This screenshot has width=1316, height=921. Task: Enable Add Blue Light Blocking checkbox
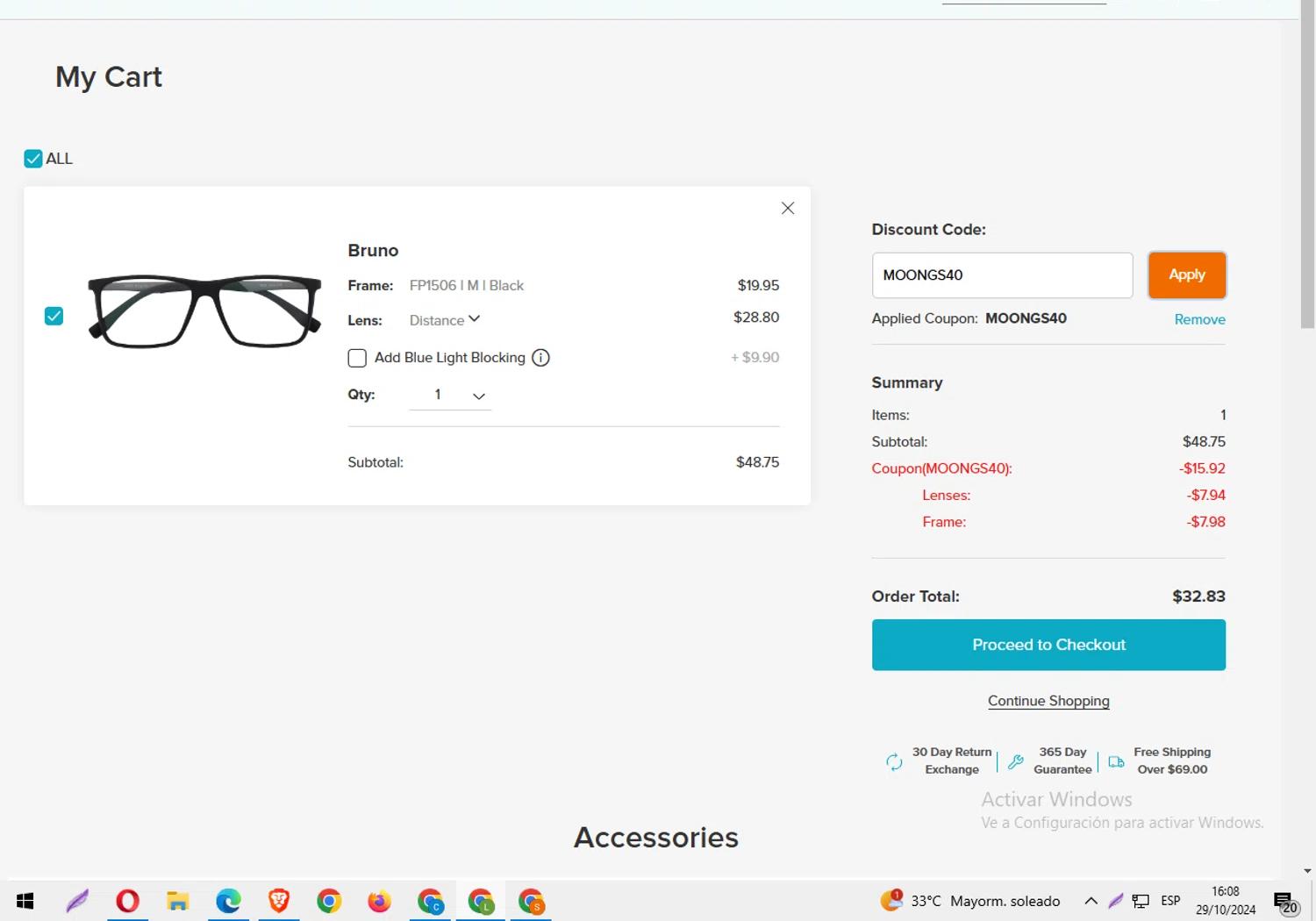click(x=357, y=358)
